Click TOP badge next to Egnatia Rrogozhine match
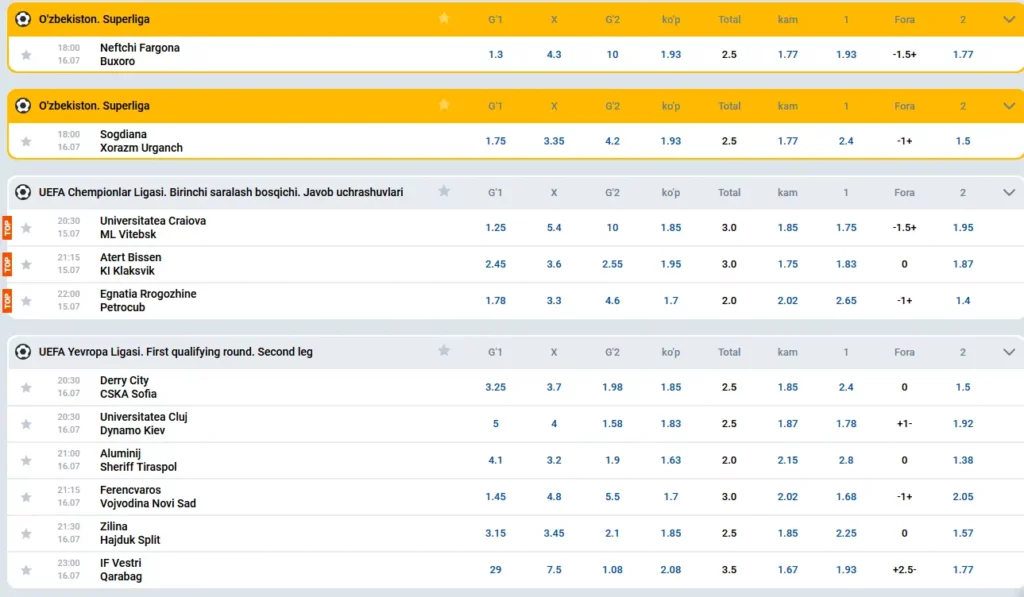Screen dimensions: 1024x597 point(7,300)
